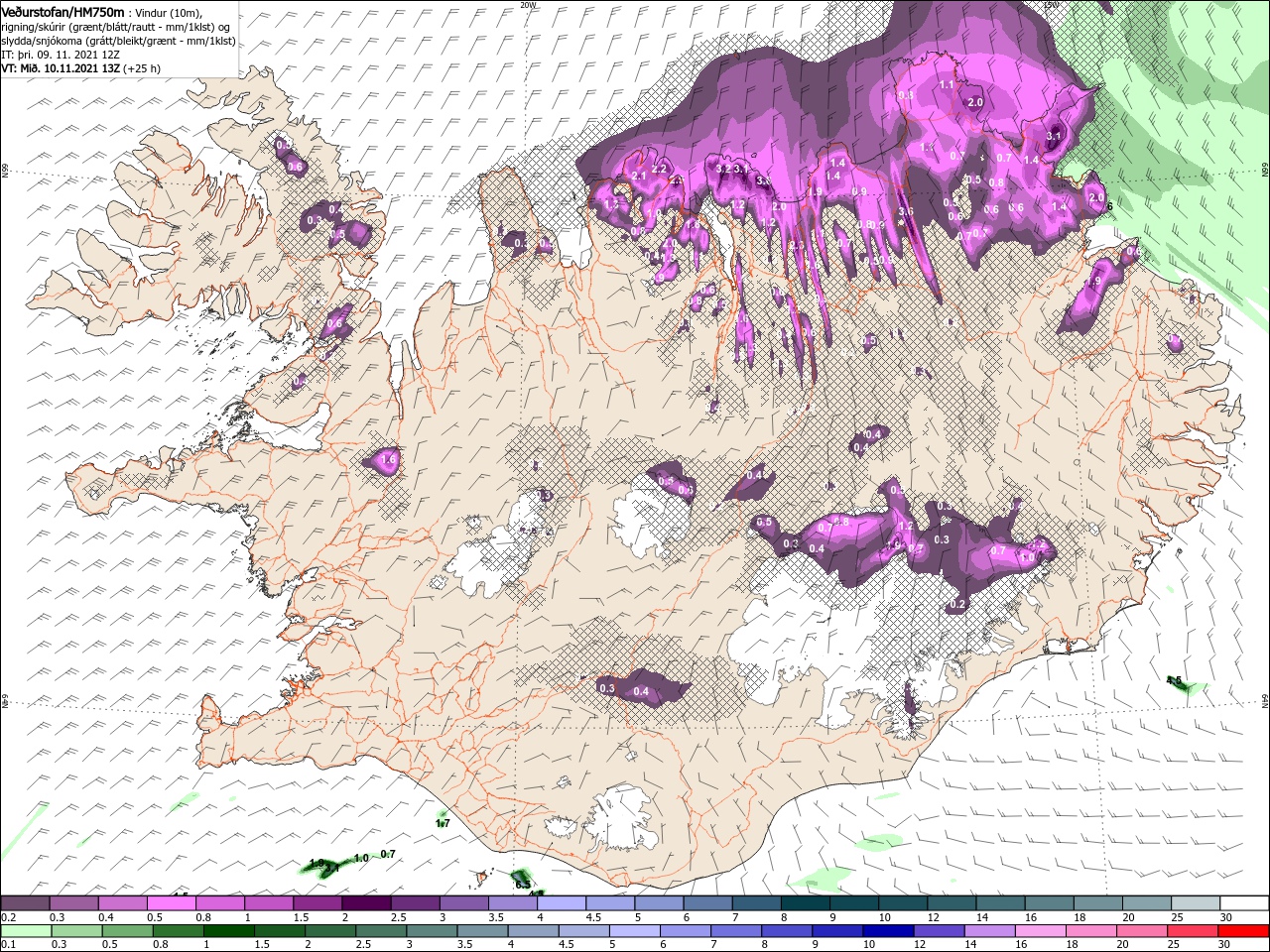This screenshot has width=1270, height=952.
Task: Select the valid time line VT: Mið. 10.11.2021 13Z
Action: (x=62, y=68)
